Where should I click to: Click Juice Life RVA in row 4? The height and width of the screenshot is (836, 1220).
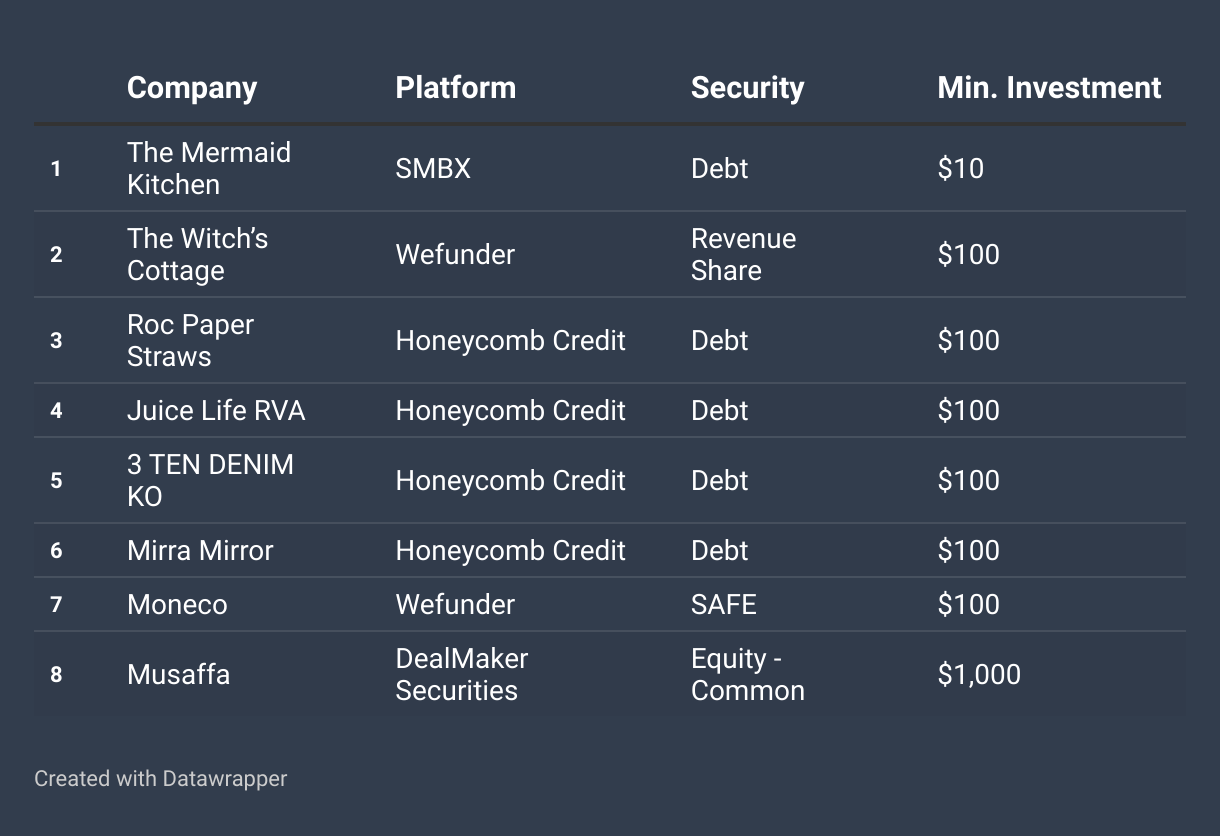216,410
